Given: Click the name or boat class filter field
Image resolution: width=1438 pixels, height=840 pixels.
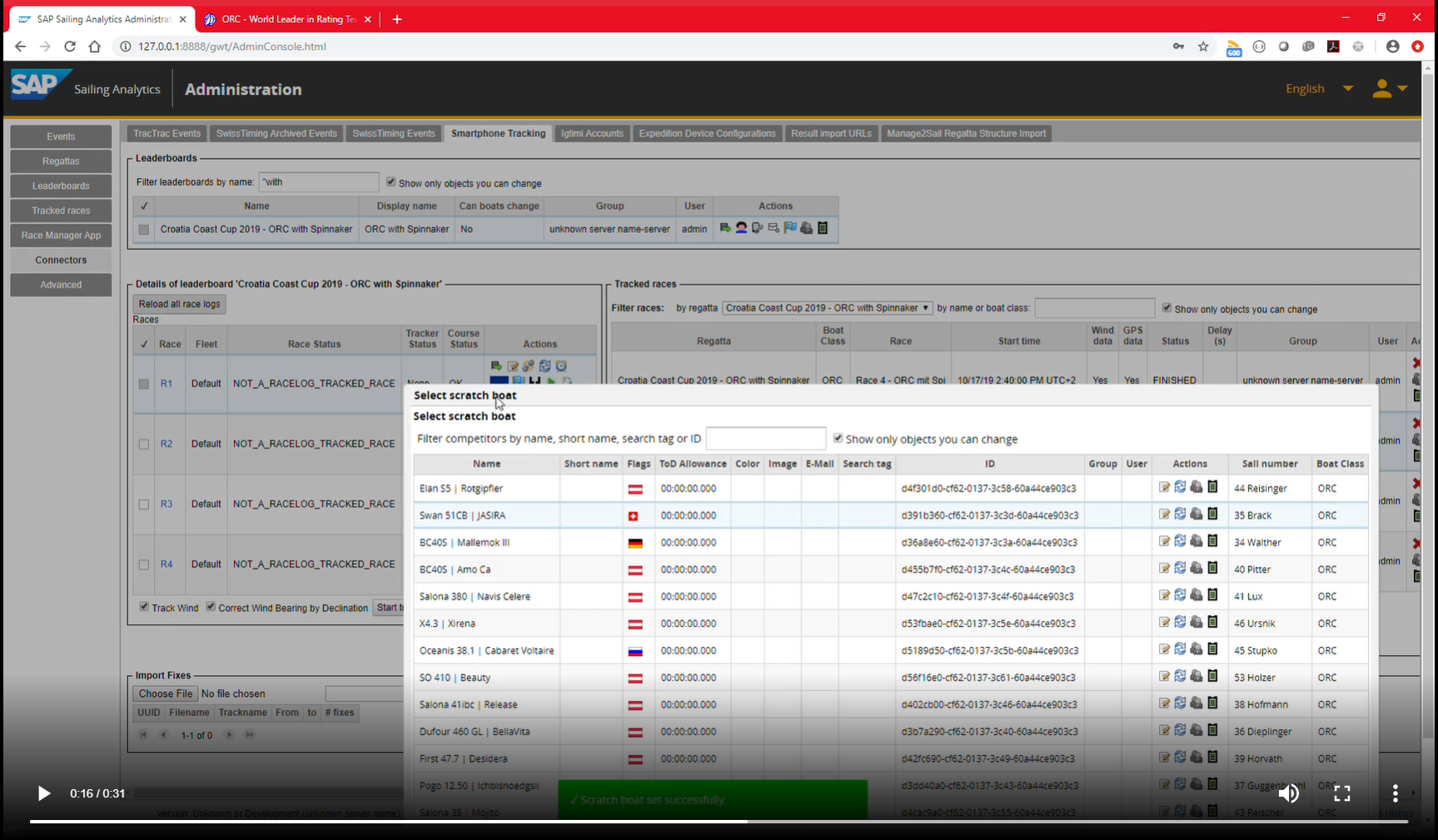Looking at the screenshot, I should [x=1094, y=308].
